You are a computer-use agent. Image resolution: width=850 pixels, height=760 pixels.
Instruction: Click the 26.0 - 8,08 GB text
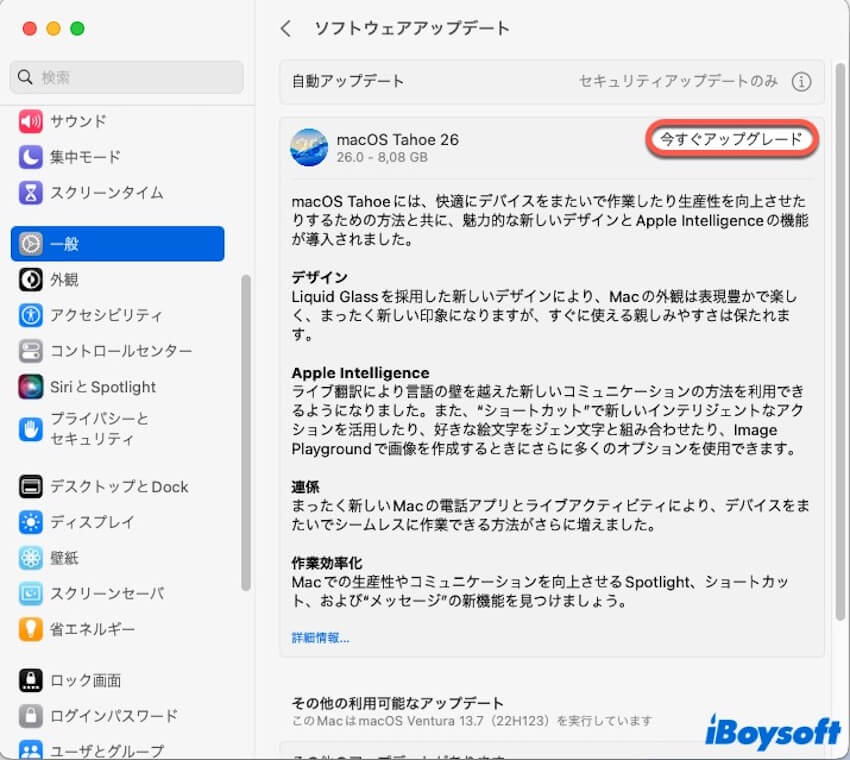[x=382, y=158]
